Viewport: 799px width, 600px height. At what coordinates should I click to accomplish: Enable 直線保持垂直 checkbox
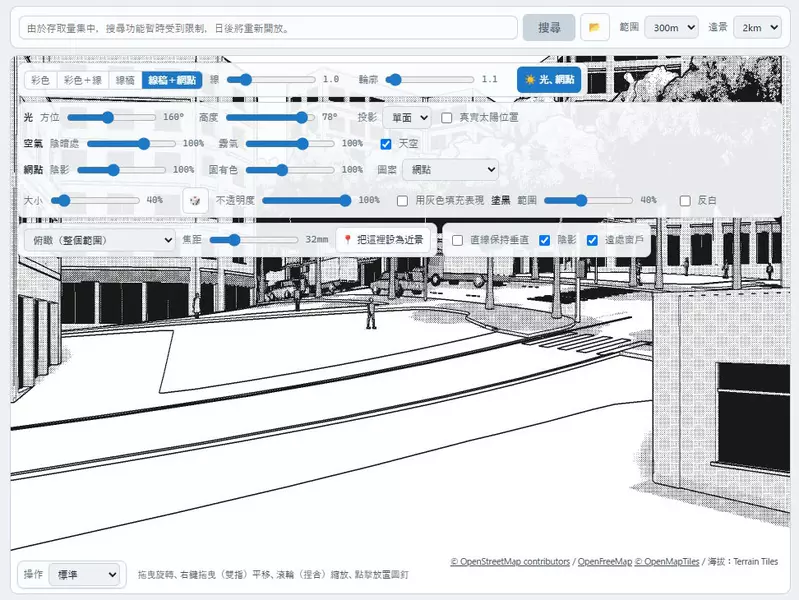[457, 240]
